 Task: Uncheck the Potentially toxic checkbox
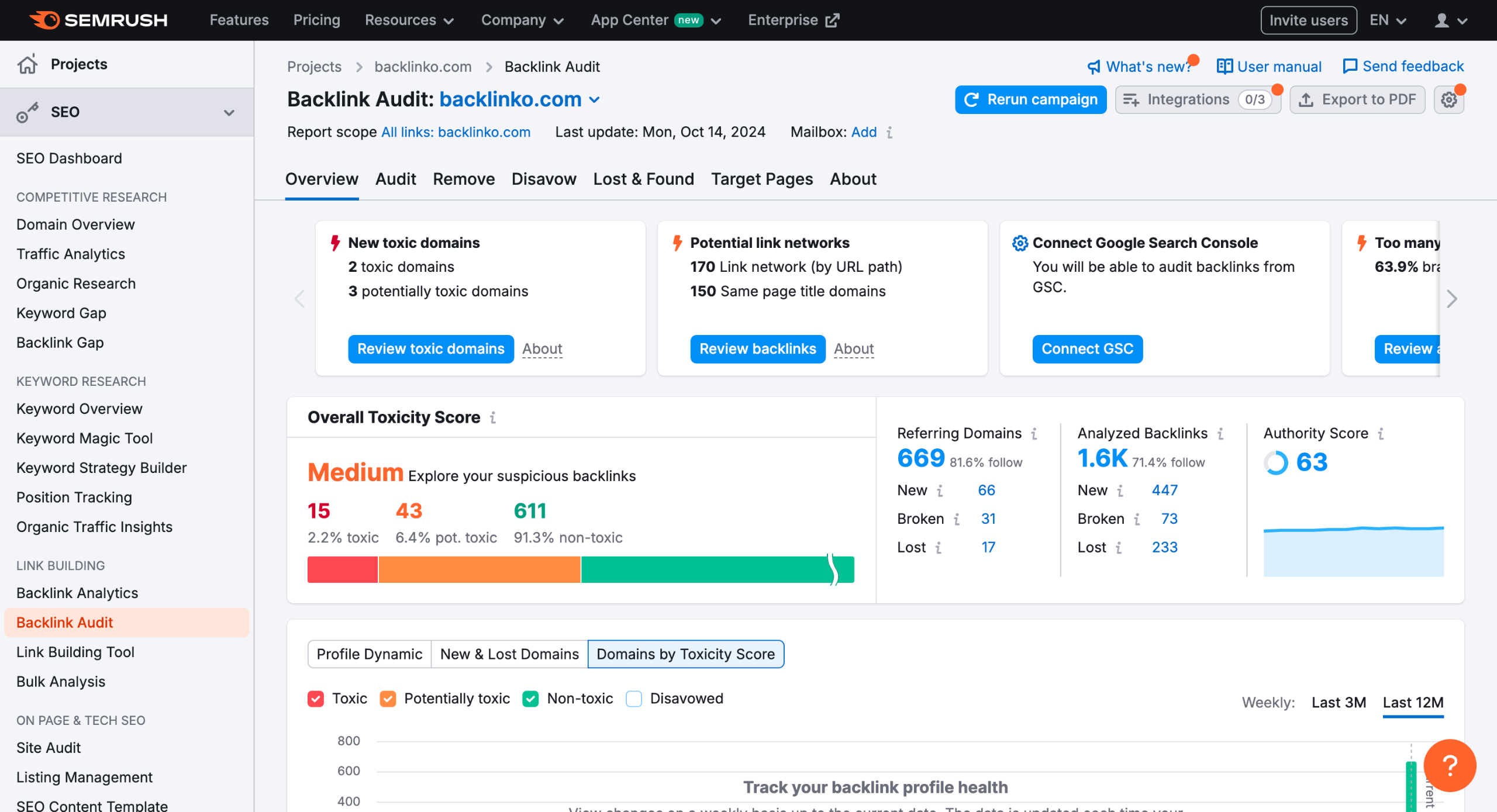(388, 699)
